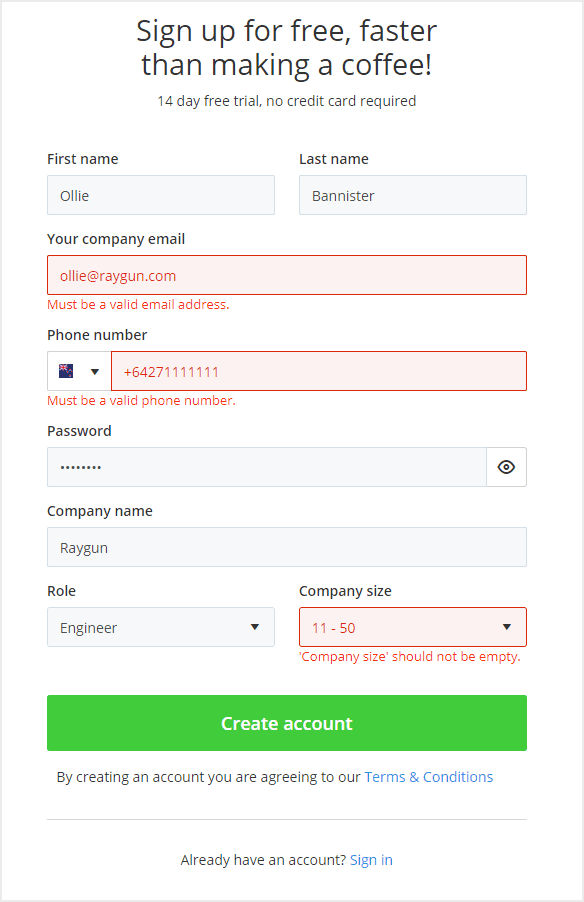Select the Sign in link

(x=371, y=859)
